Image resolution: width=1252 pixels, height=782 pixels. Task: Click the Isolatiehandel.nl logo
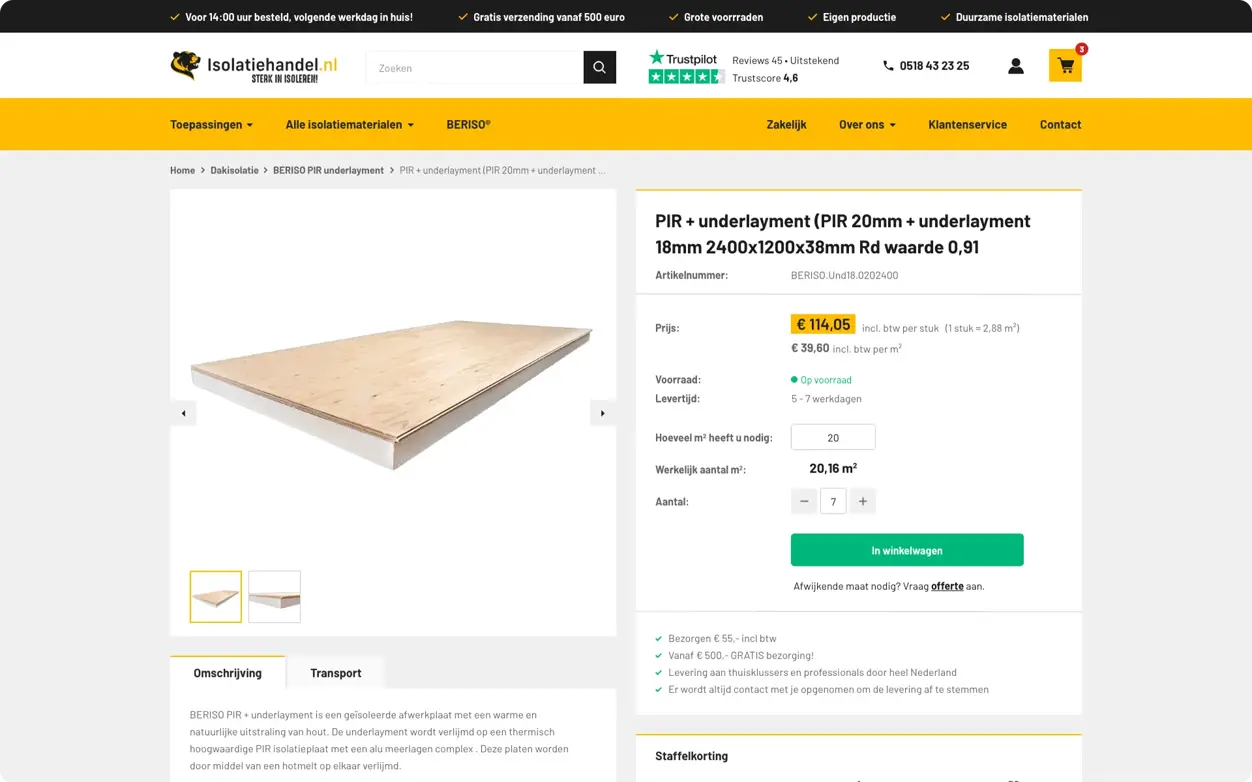tap(254, 66)
